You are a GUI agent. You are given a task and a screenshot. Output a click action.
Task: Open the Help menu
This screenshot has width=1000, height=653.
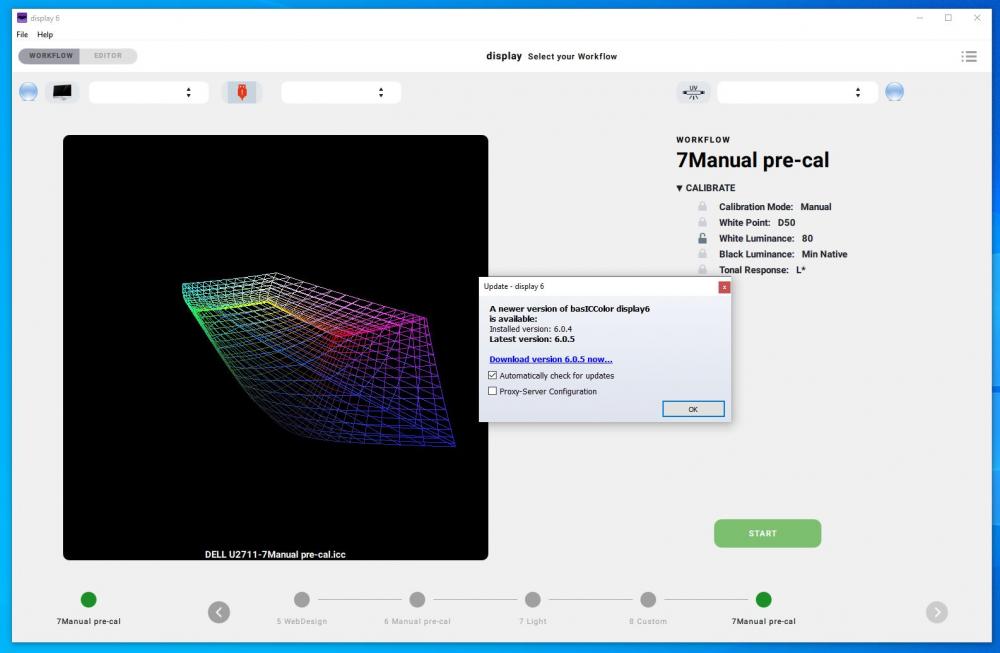(x=45, y=34)
